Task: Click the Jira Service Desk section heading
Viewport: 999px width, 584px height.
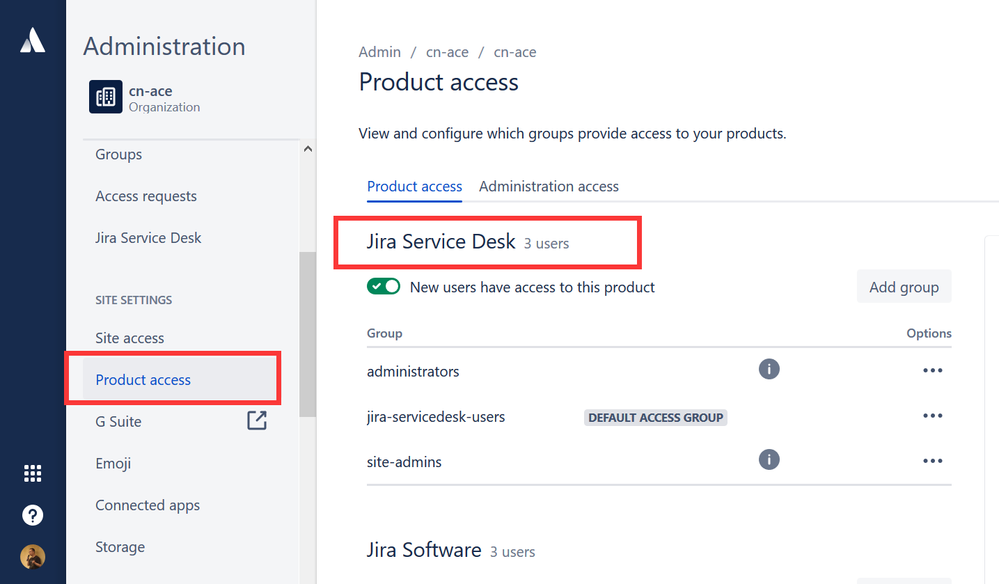Action: point(441,241)
